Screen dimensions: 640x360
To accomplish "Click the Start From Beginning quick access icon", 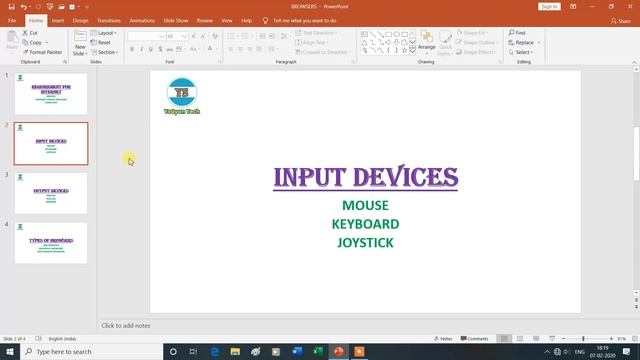I will (x=50, y=7).
